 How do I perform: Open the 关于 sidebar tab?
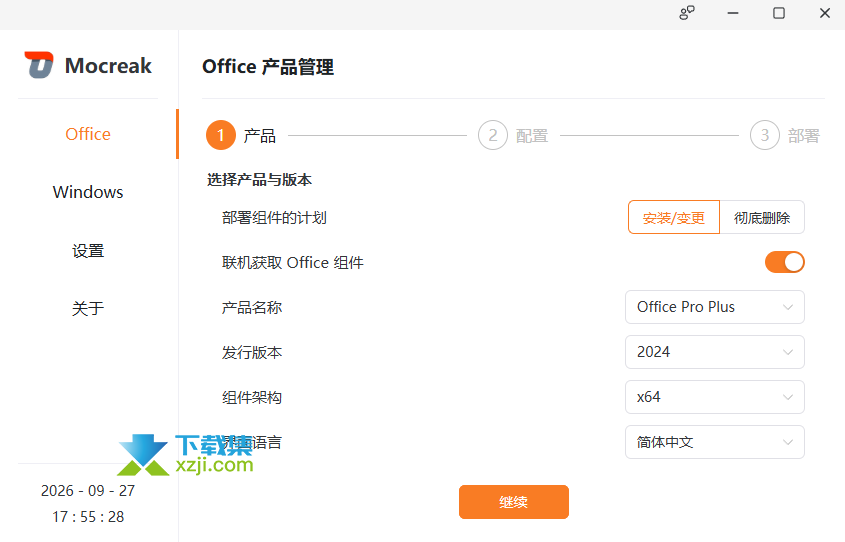(x=88, y=309)
